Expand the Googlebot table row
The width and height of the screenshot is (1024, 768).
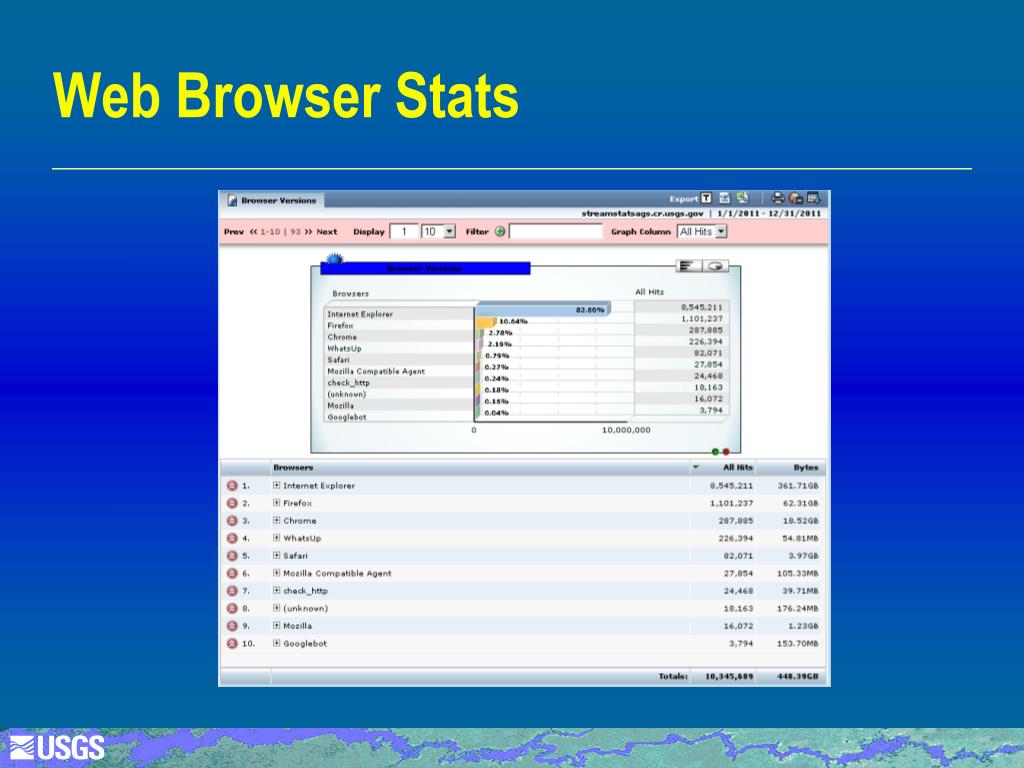(277, 643)
